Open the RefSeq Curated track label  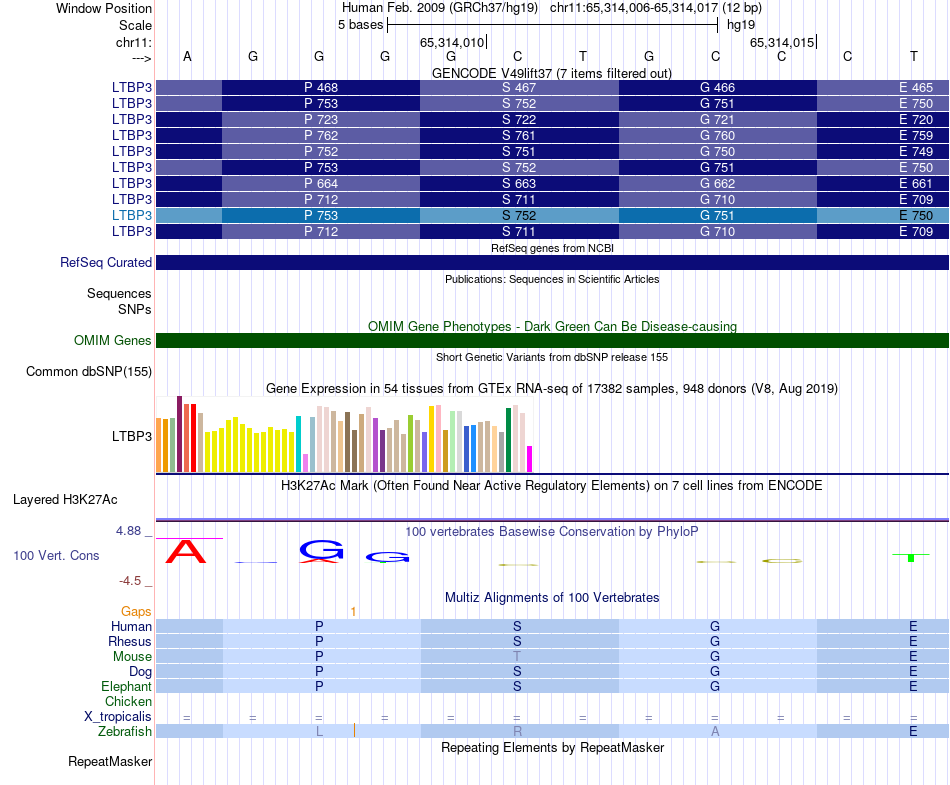pos(105,262)
